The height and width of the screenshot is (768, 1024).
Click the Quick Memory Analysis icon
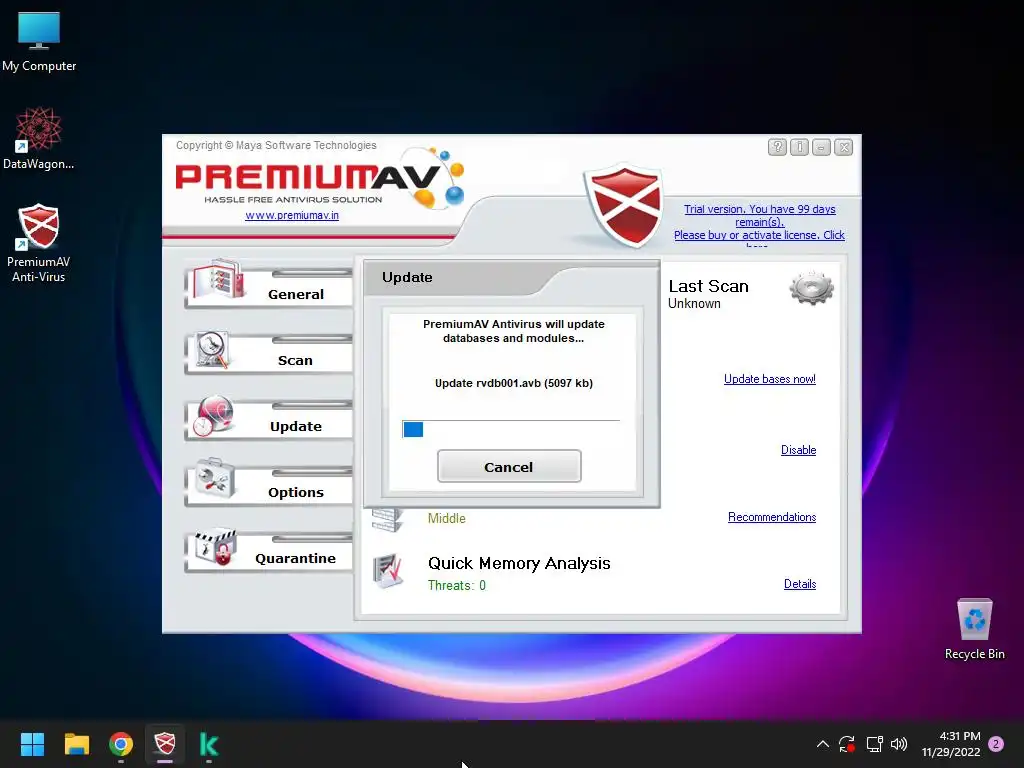[x=389, y=570]
